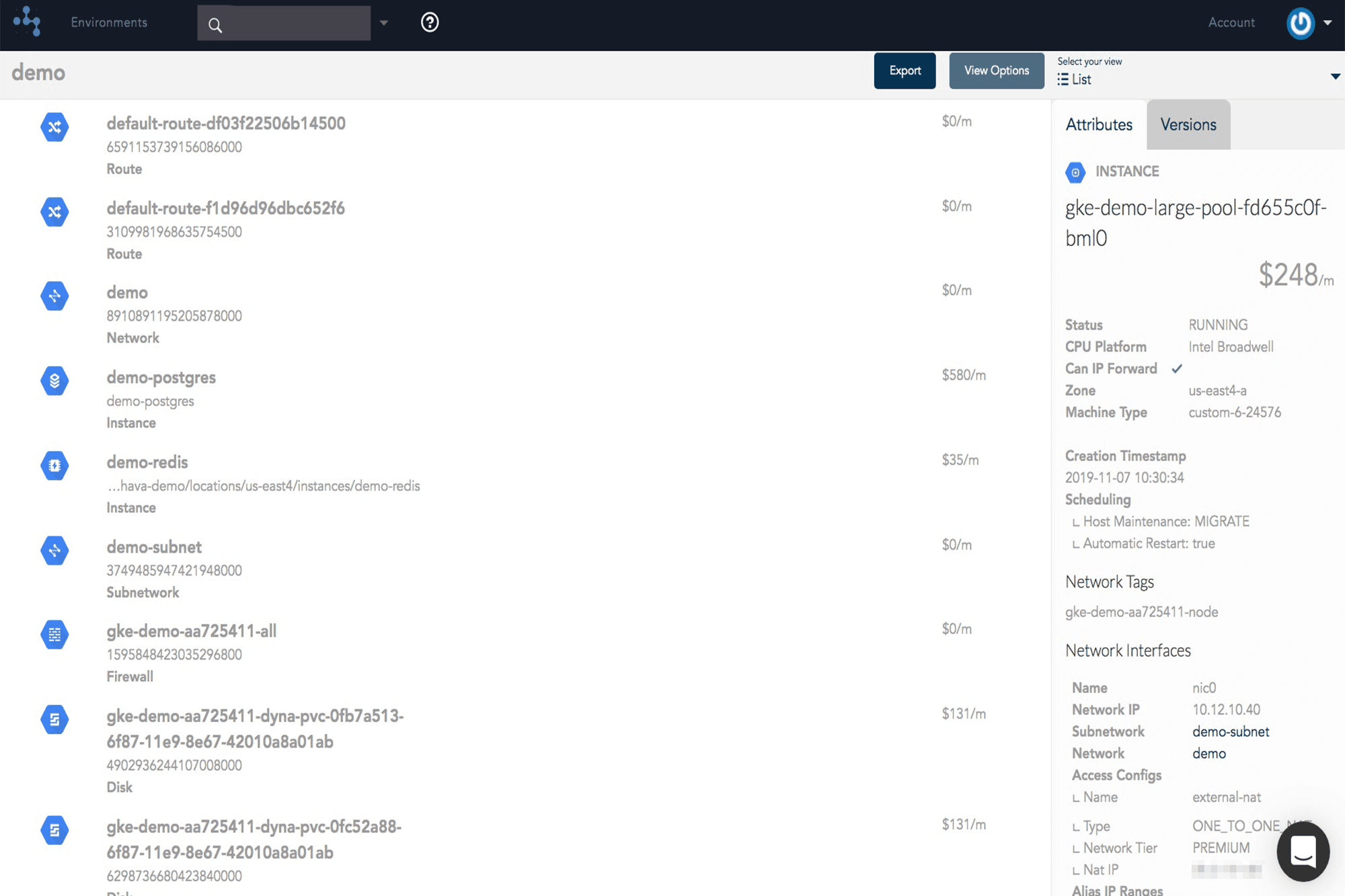Screen dimensions: 1345x896
Task: Select the Subnetwork icon beside demo-subnet
Action: [x=54, y=551]
